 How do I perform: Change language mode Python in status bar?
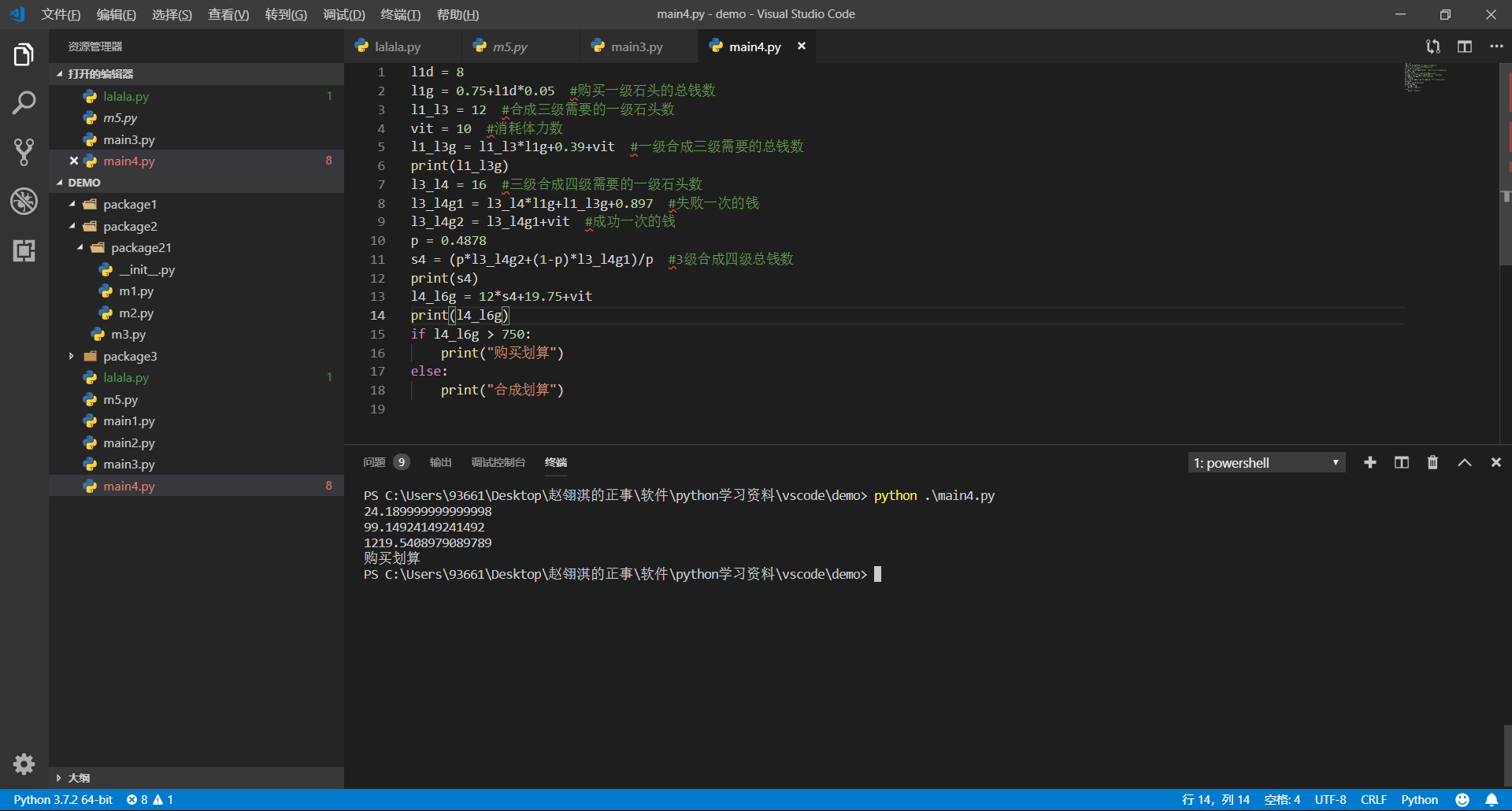click(1419, 800)
